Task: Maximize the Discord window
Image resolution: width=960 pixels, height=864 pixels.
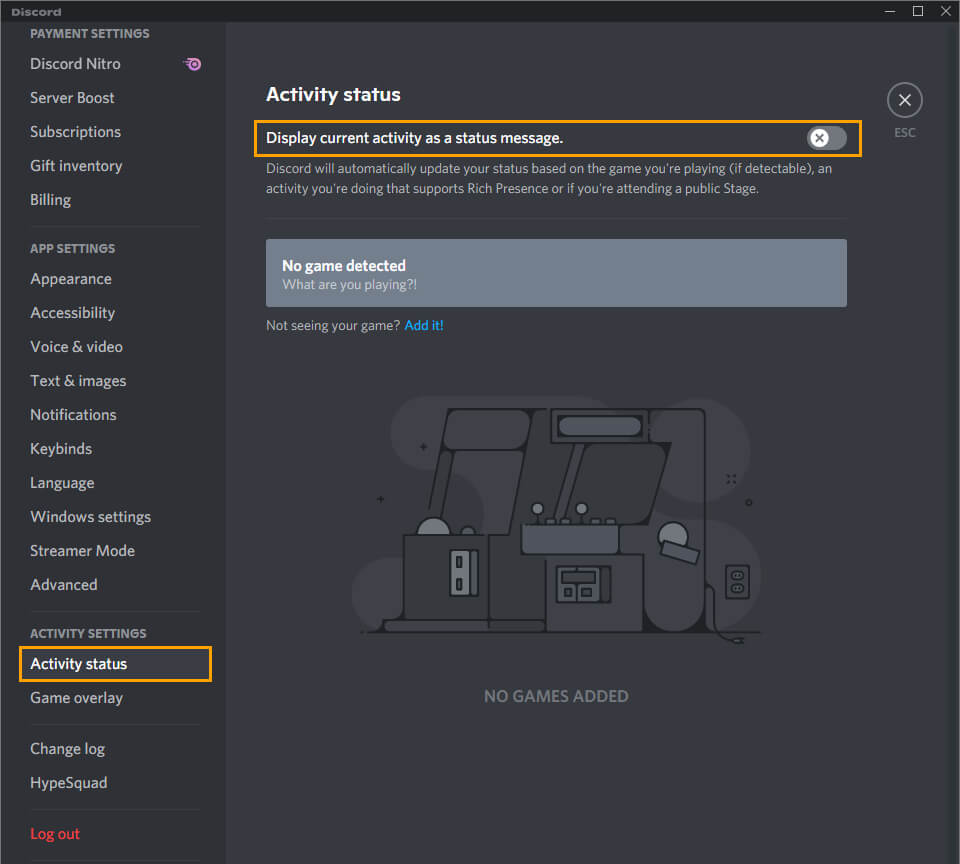Action: tap(917, 11)
